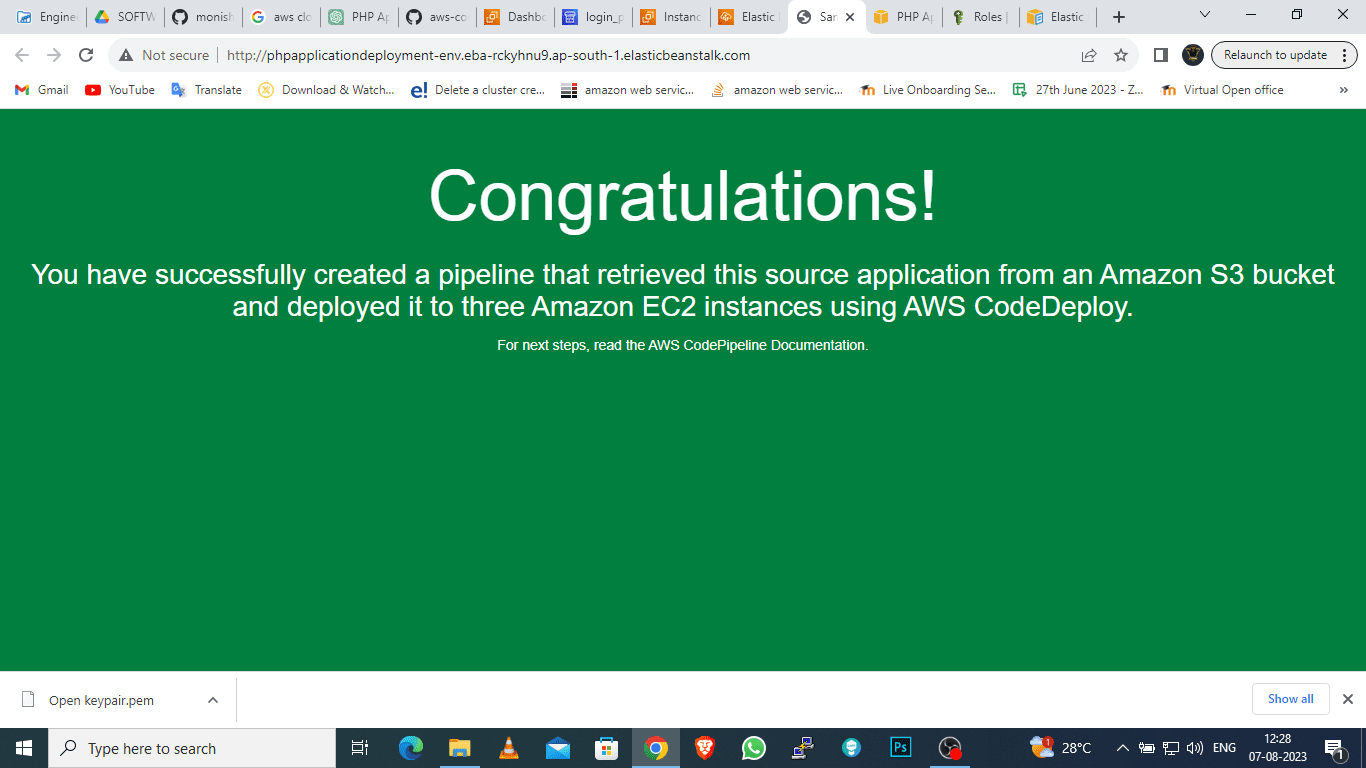Show more bookmarks with the double chevron

(1343, 90)
